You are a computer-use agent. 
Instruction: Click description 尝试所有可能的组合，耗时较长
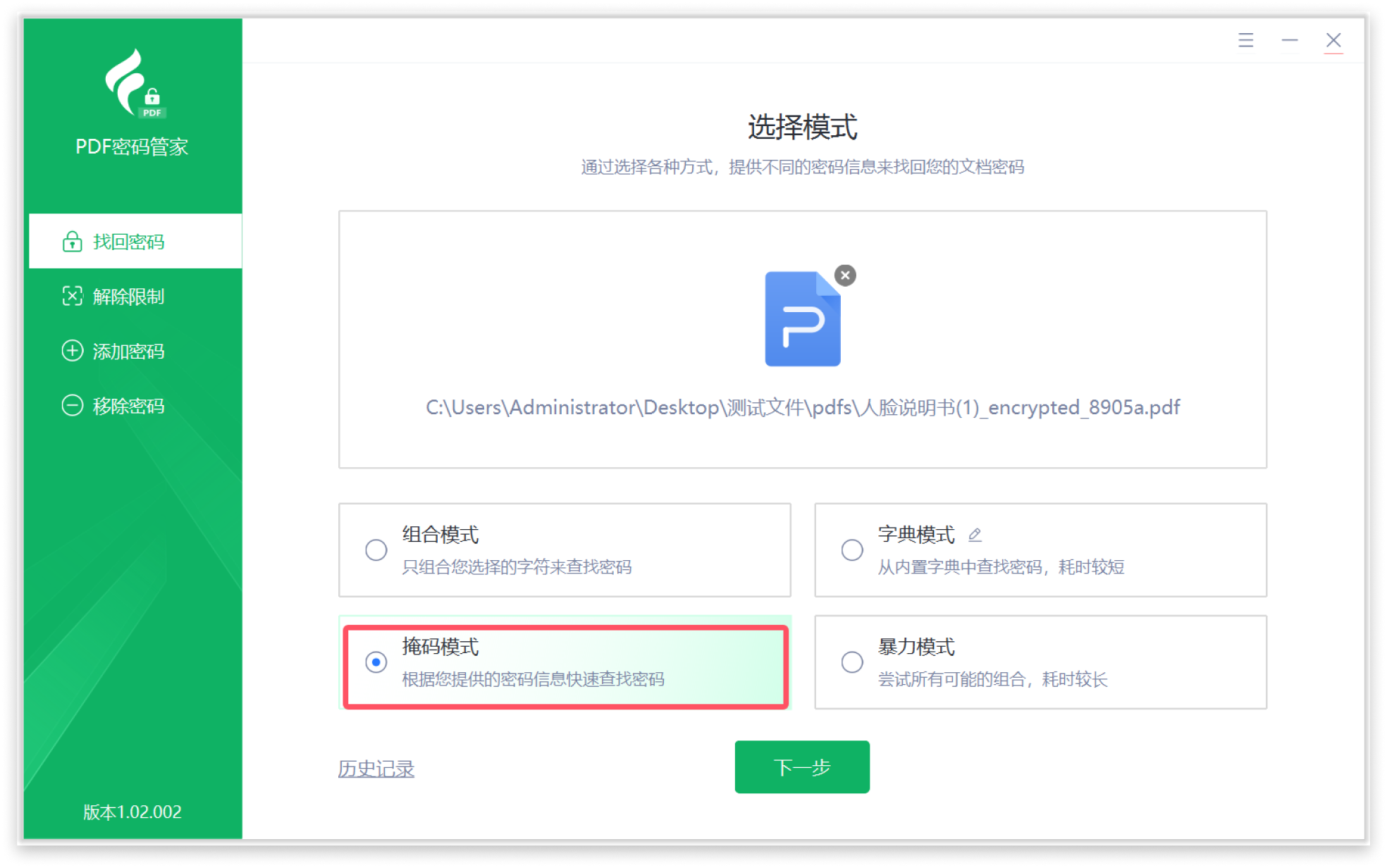coord(992,679)
